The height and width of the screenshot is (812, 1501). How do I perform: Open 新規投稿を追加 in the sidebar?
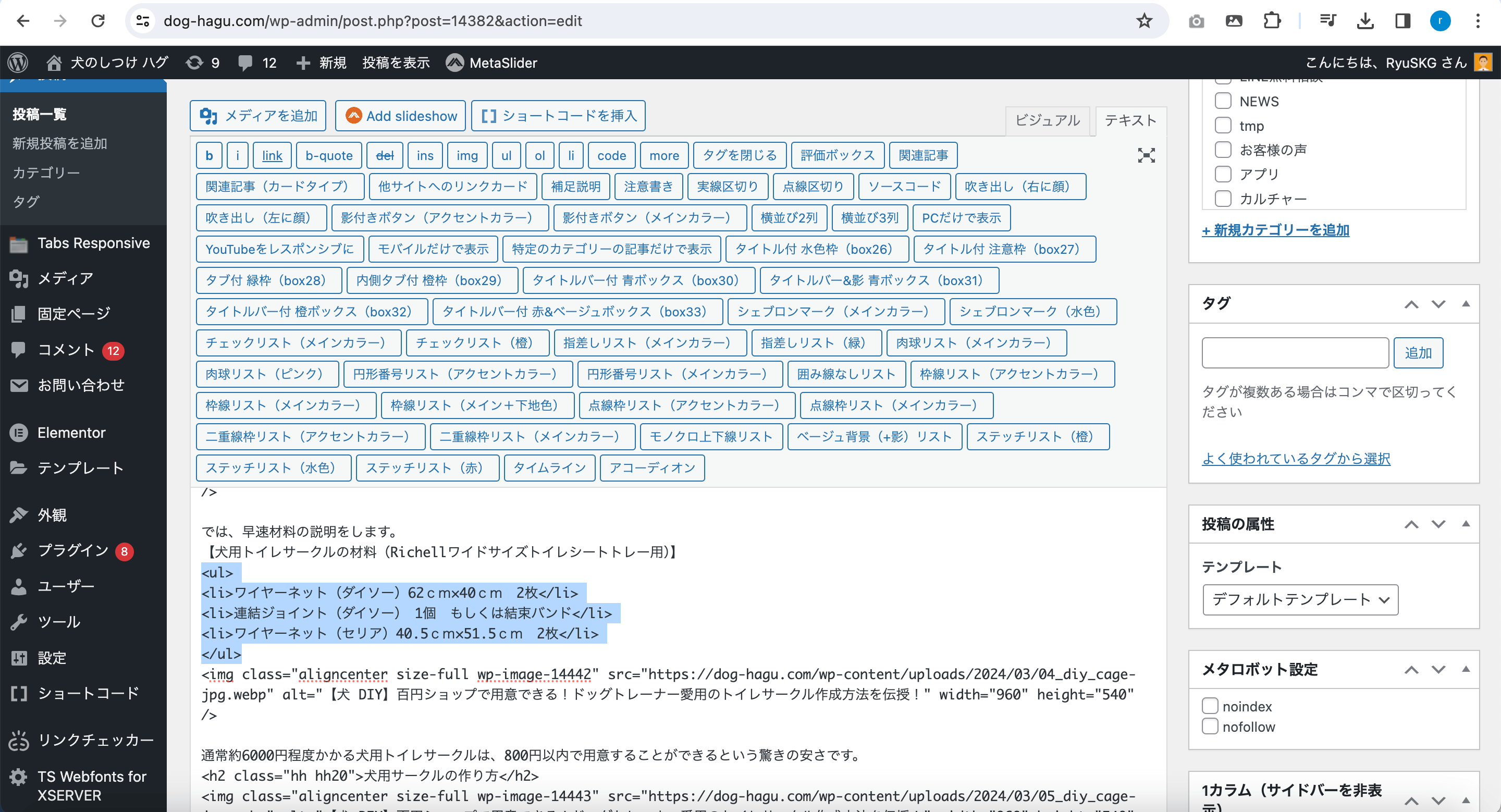59,143
